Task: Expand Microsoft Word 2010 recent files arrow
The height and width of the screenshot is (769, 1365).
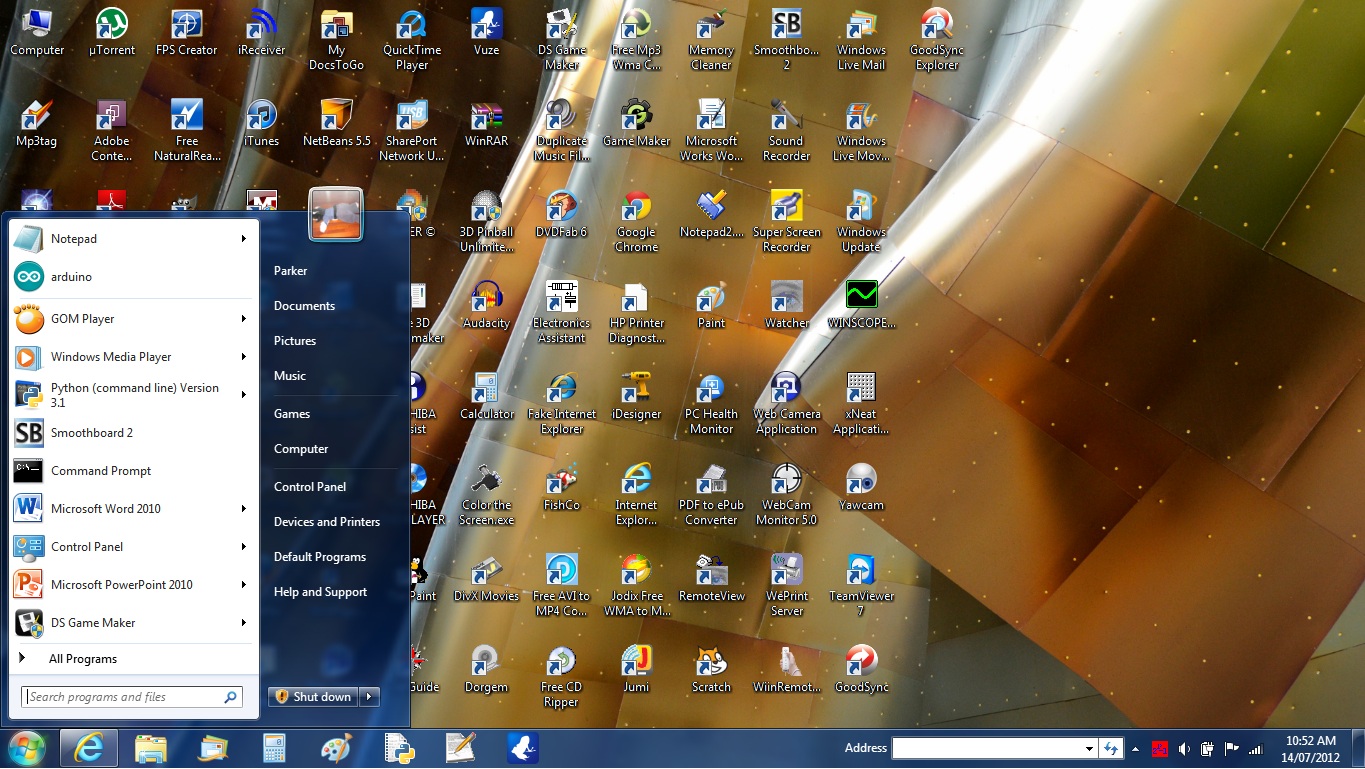Action: pyautogui.click(x=243, y=509)
